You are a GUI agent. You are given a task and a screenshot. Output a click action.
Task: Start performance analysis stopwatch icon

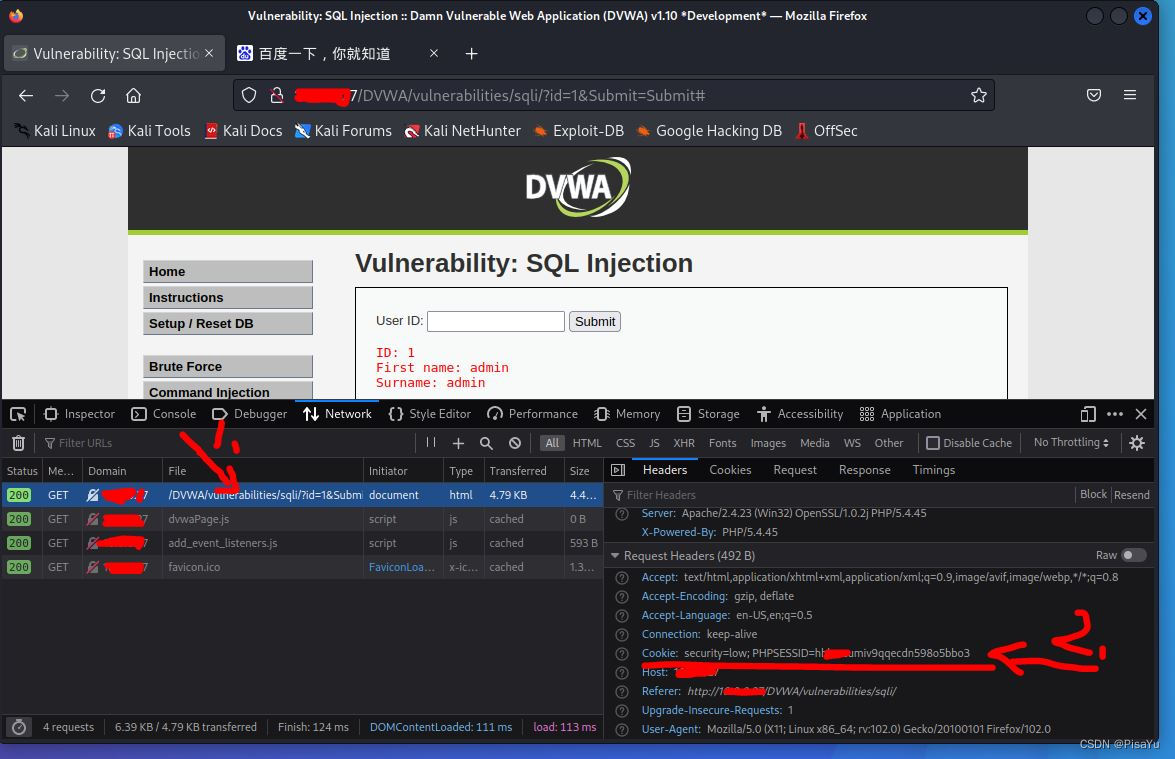[19, 727]
